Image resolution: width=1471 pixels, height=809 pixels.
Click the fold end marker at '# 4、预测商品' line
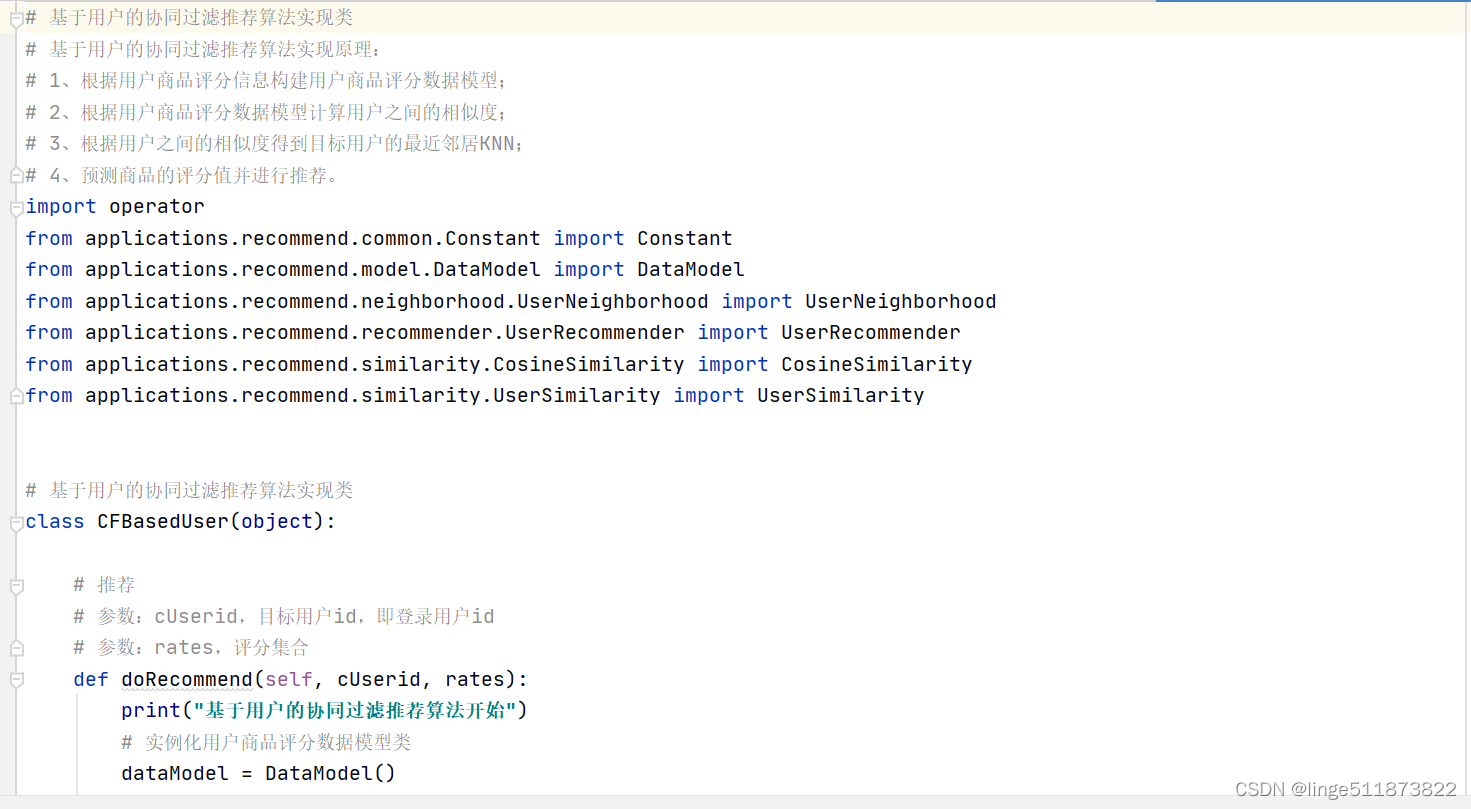pyautogui.click(x=16, y=176)
